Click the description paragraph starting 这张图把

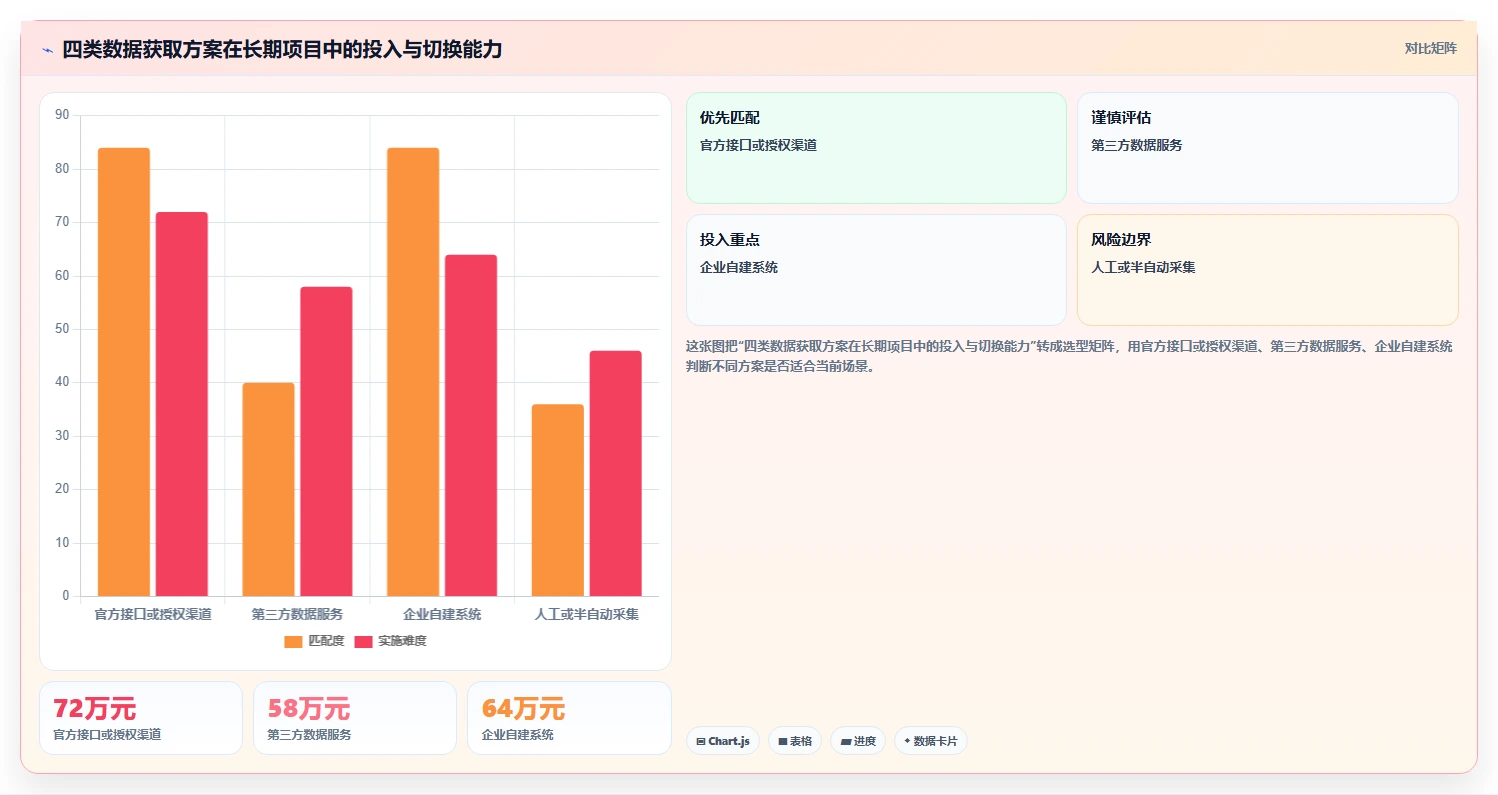pyautogui.click(x=1069, y=356)
